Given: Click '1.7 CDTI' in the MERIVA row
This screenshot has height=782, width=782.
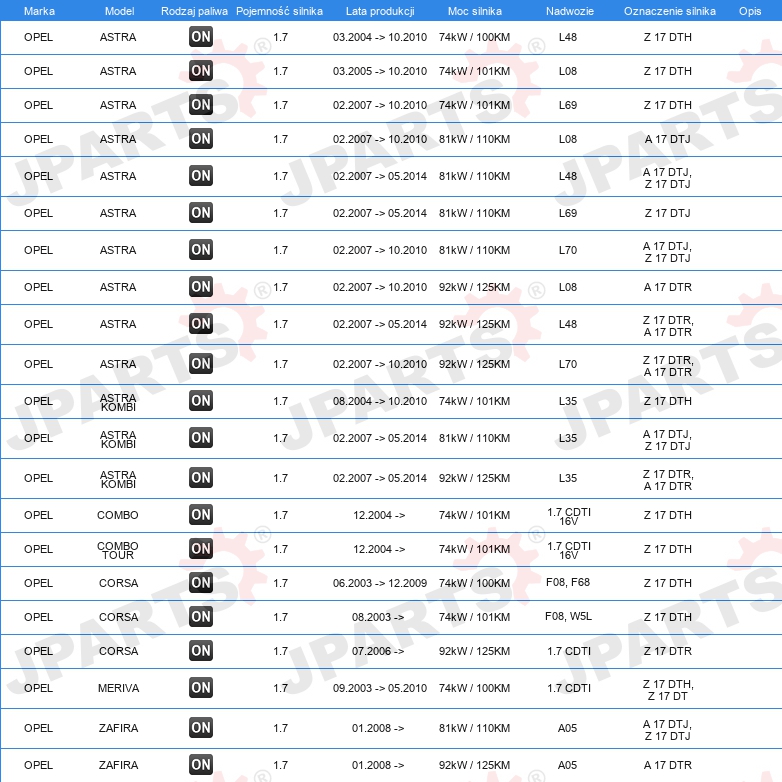Looking at the screenshot, I should [x=569, y=688].
